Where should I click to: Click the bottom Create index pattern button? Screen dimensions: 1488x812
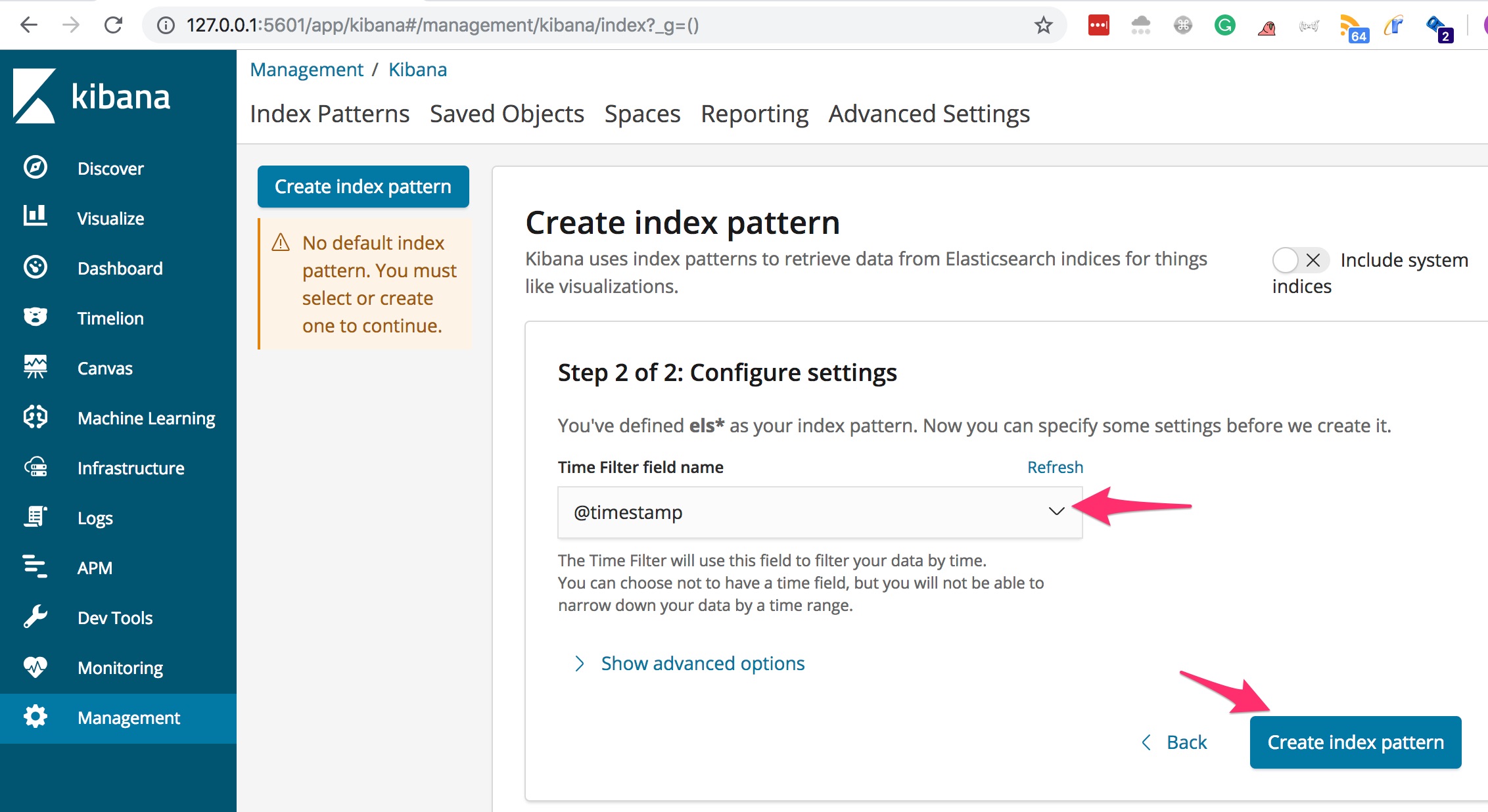1355,742
